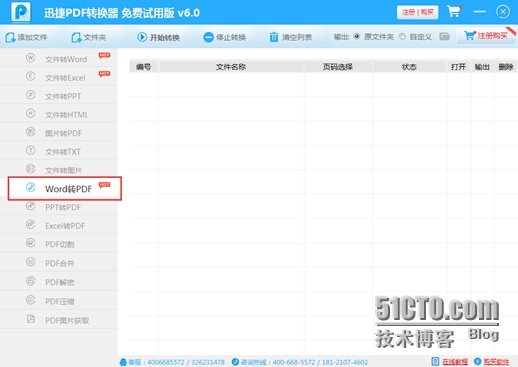Click the 在线教程 document icon
The height and width of the screenshot is (367, 518).
[x=435, y=361]
